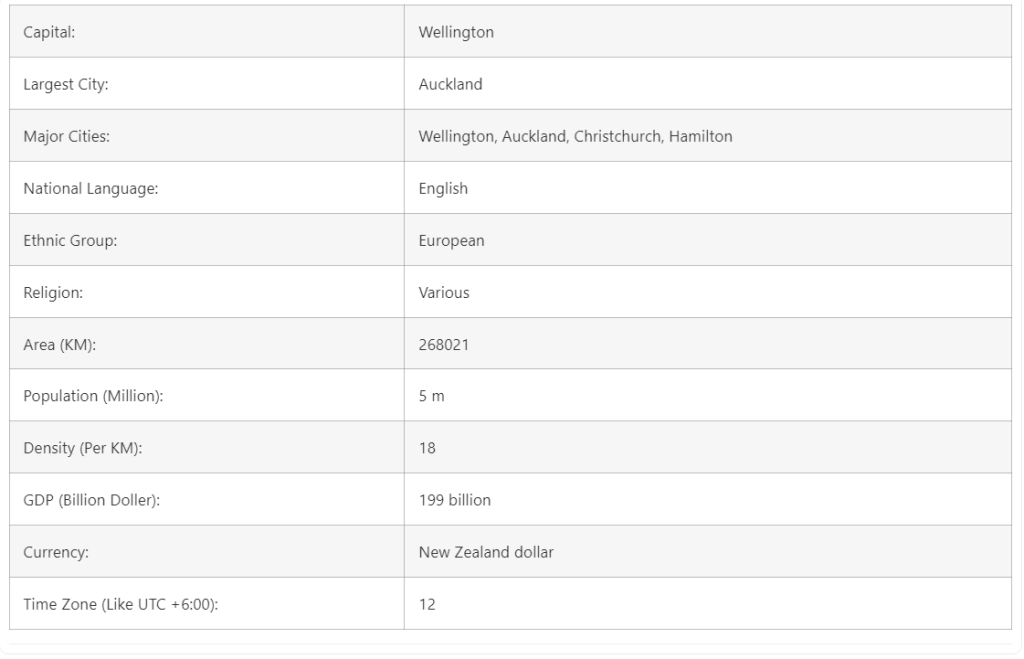Click the 199 billion GDP value
This screenshot has height=659, width=1024.
point(455,500)
